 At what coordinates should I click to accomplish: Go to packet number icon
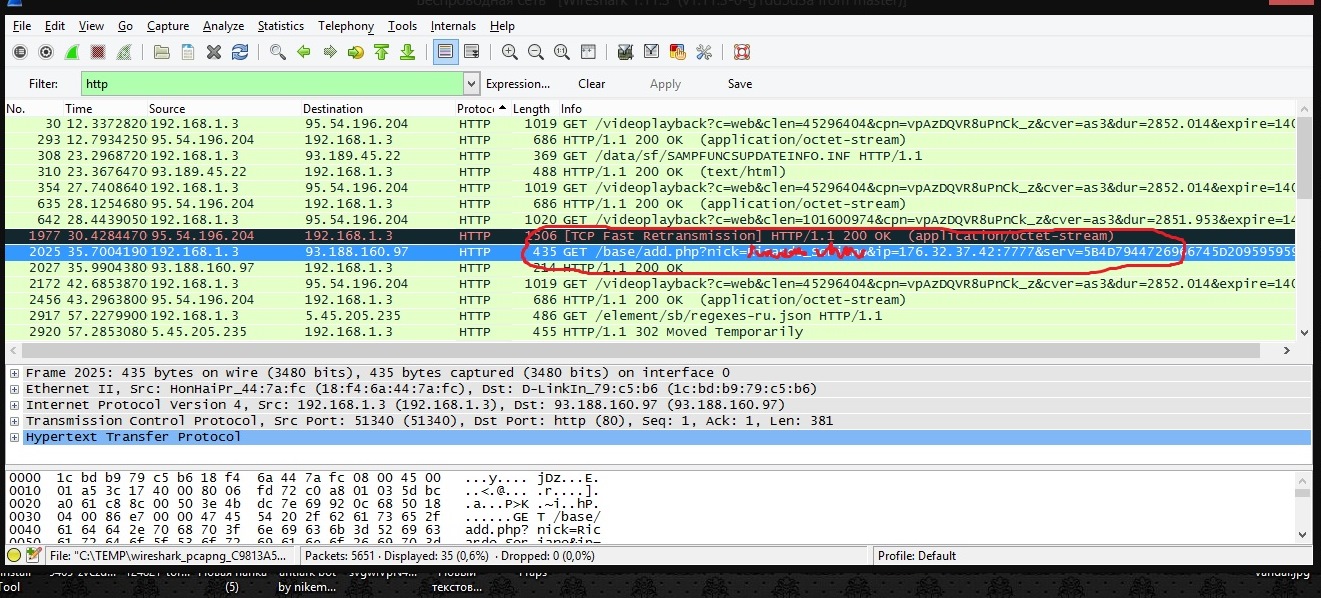[355, 52]
